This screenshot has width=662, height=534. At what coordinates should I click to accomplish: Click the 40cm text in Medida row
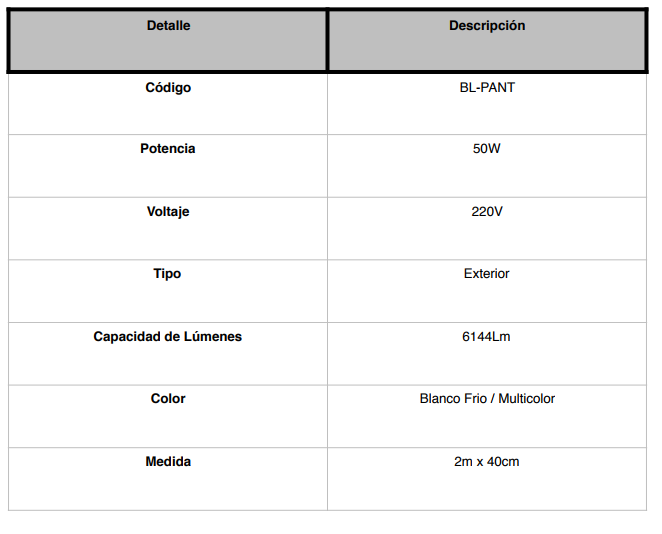[x=503, y=461]
